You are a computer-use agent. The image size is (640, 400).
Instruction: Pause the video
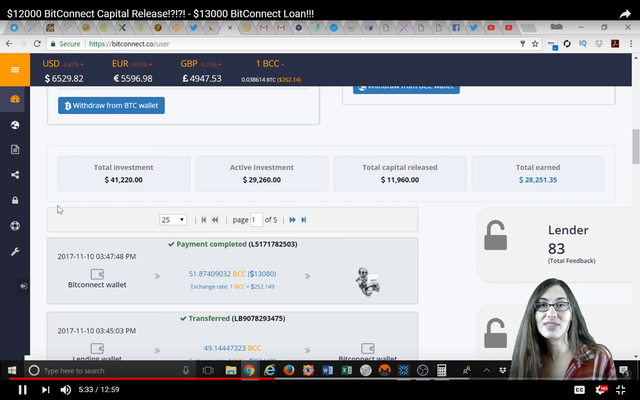tap(22, 390)
